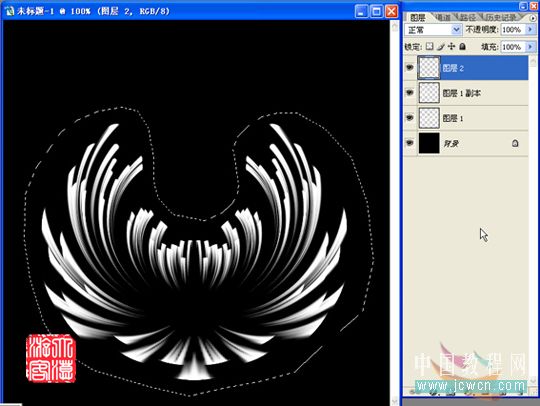The image size is (540, 406).
Task: Open the 填充 fill slider arrow
Action: pos(530,46)
